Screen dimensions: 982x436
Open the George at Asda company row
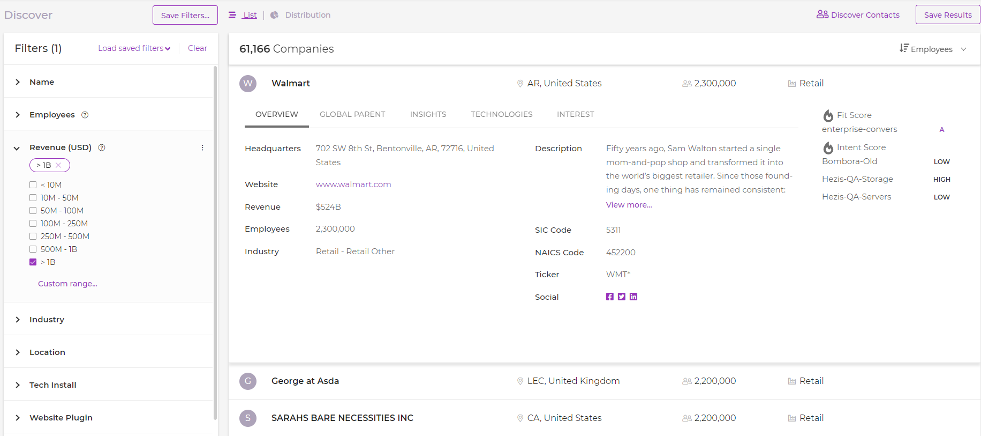(x=604, y=381)
